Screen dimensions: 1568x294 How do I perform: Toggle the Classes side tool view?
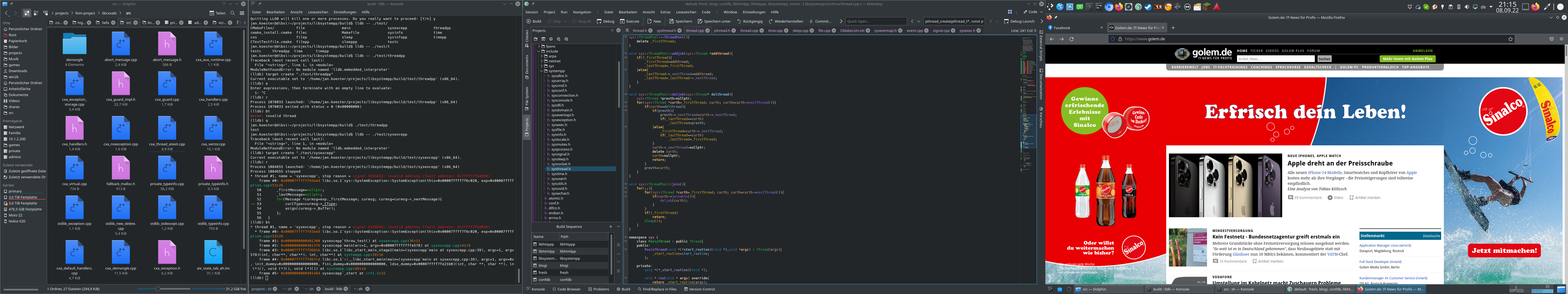(527, 36)
